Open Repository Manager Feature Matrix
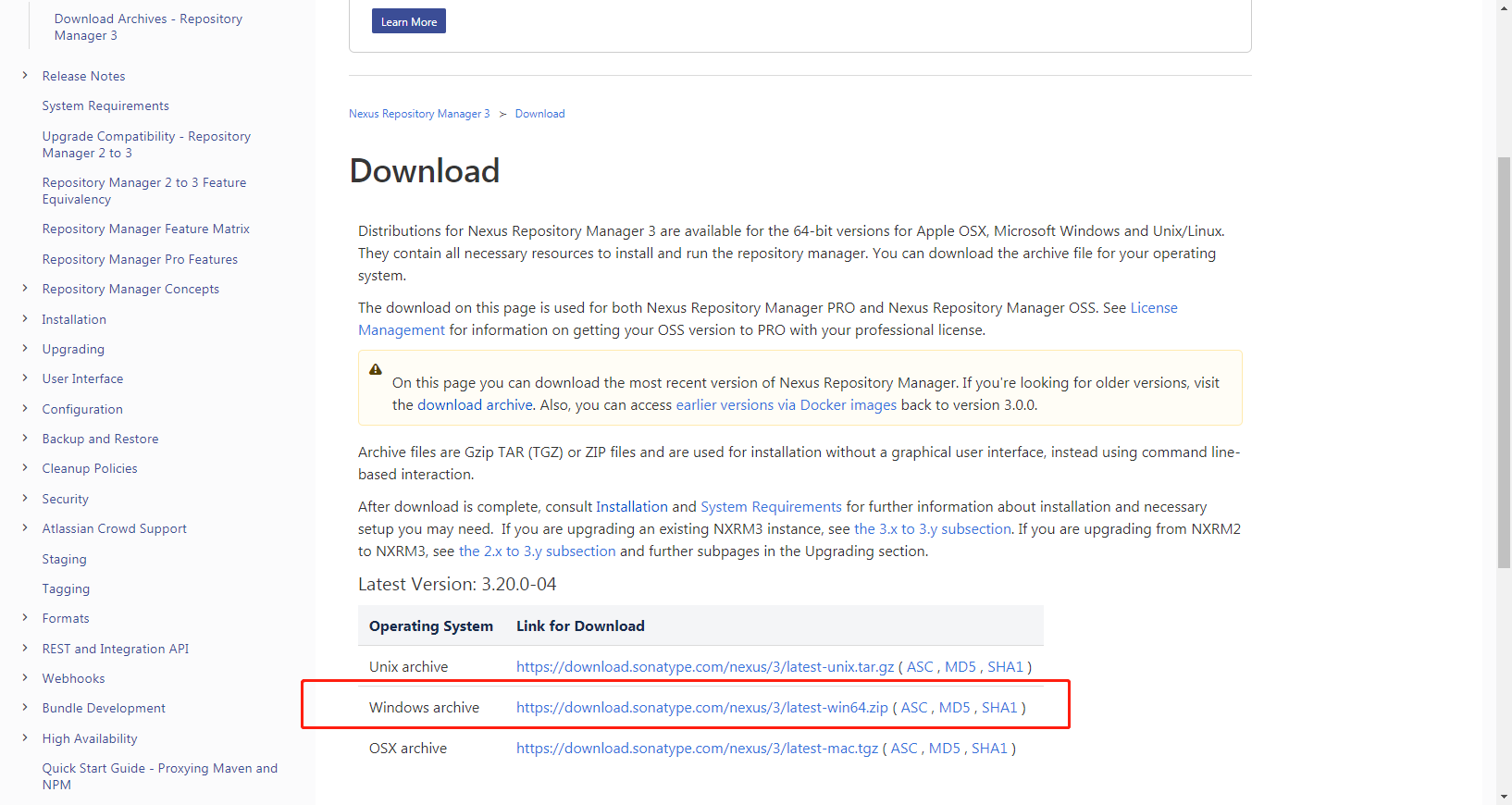The width and height of the screenshot is (1512, 805). pos(146,229)
